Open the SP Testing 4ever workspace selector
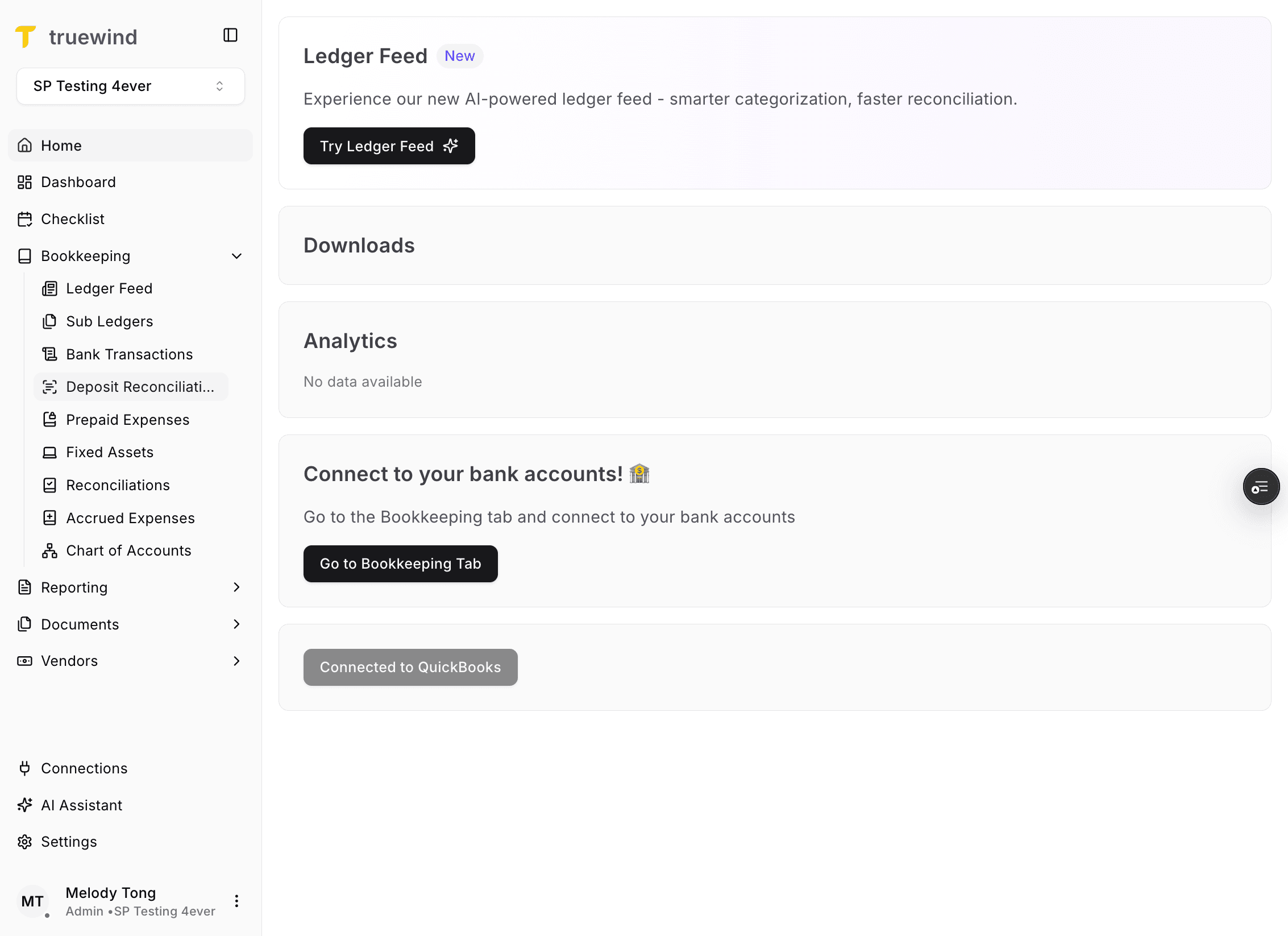The width and height of the screenshot is (1288, 936). coord(130,86)
